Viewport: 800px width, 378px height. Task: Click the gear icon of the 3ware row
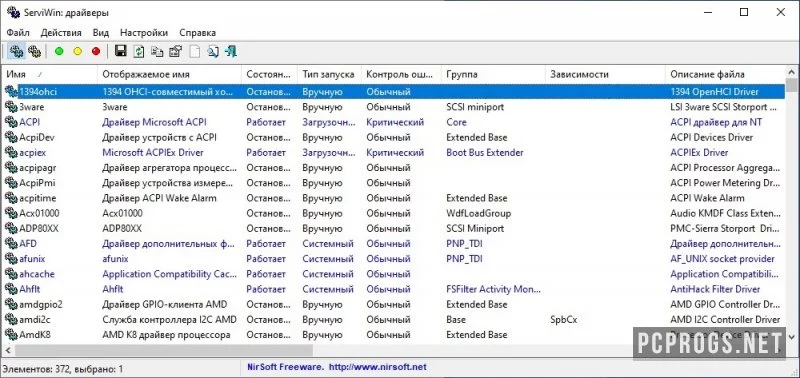[11, 107]
